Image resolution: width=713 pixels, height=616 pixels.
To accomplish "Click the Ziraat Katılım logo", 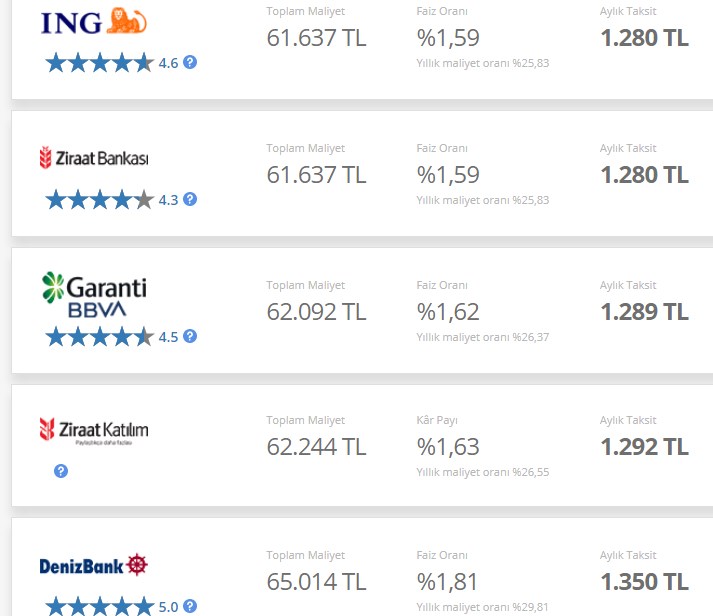I will coord(94,430).
